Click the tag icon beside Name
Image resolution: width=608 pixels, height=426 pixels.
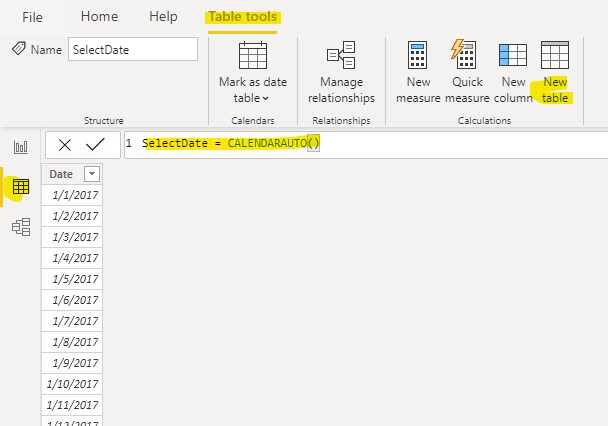[x=19, y=49]
